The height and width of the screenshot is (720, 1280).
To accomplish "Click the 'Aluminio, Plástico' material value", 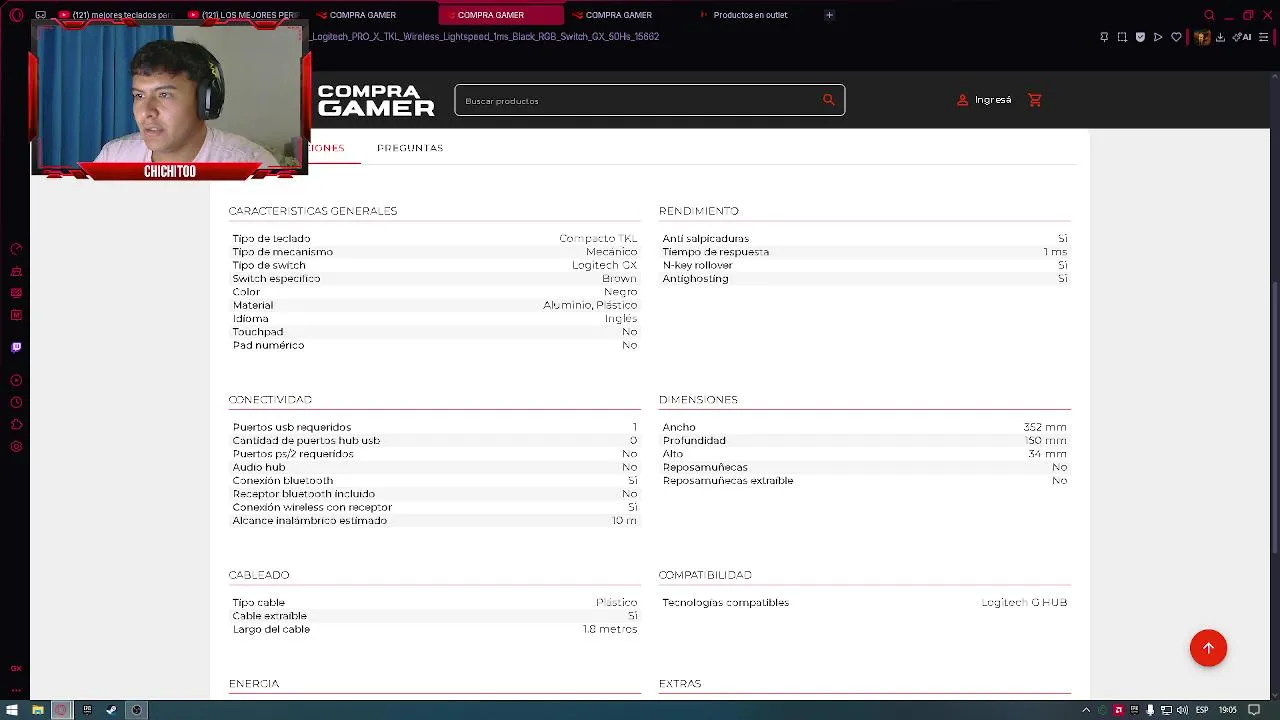I will coord(590,305).
